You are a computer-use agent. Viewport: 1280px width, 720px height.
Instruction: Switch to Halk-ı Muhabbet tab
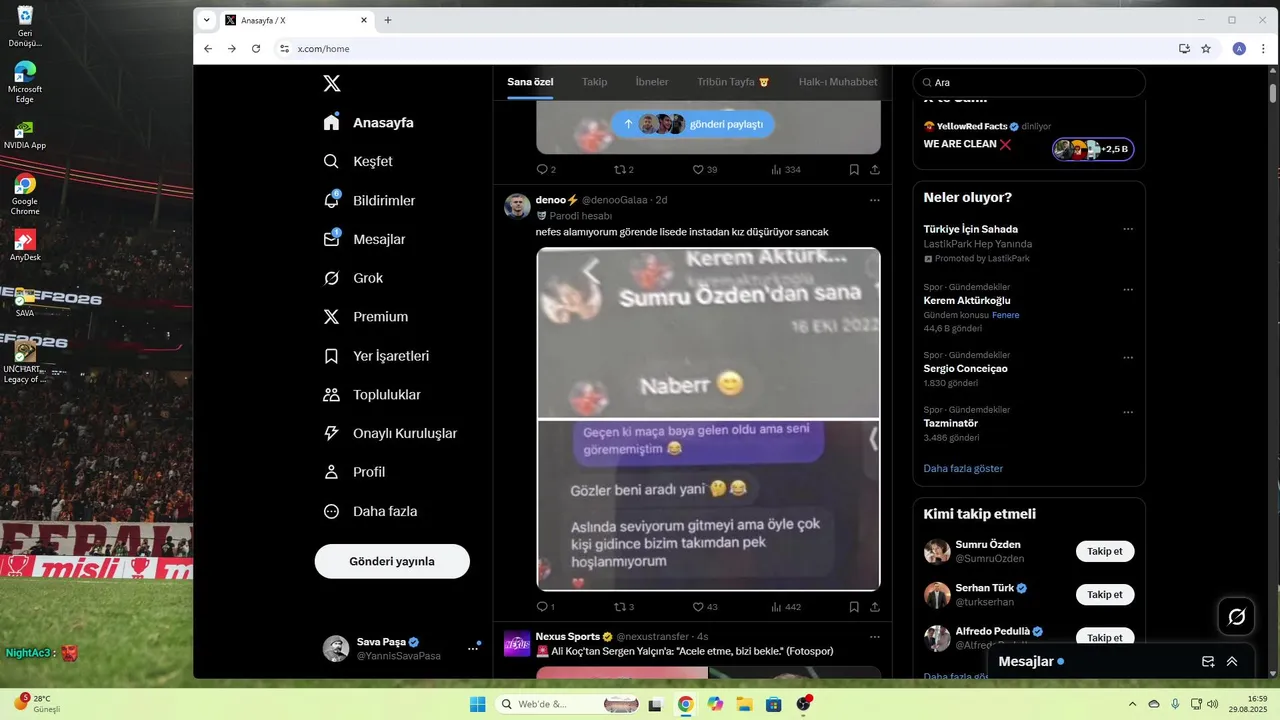click(838, 82)
